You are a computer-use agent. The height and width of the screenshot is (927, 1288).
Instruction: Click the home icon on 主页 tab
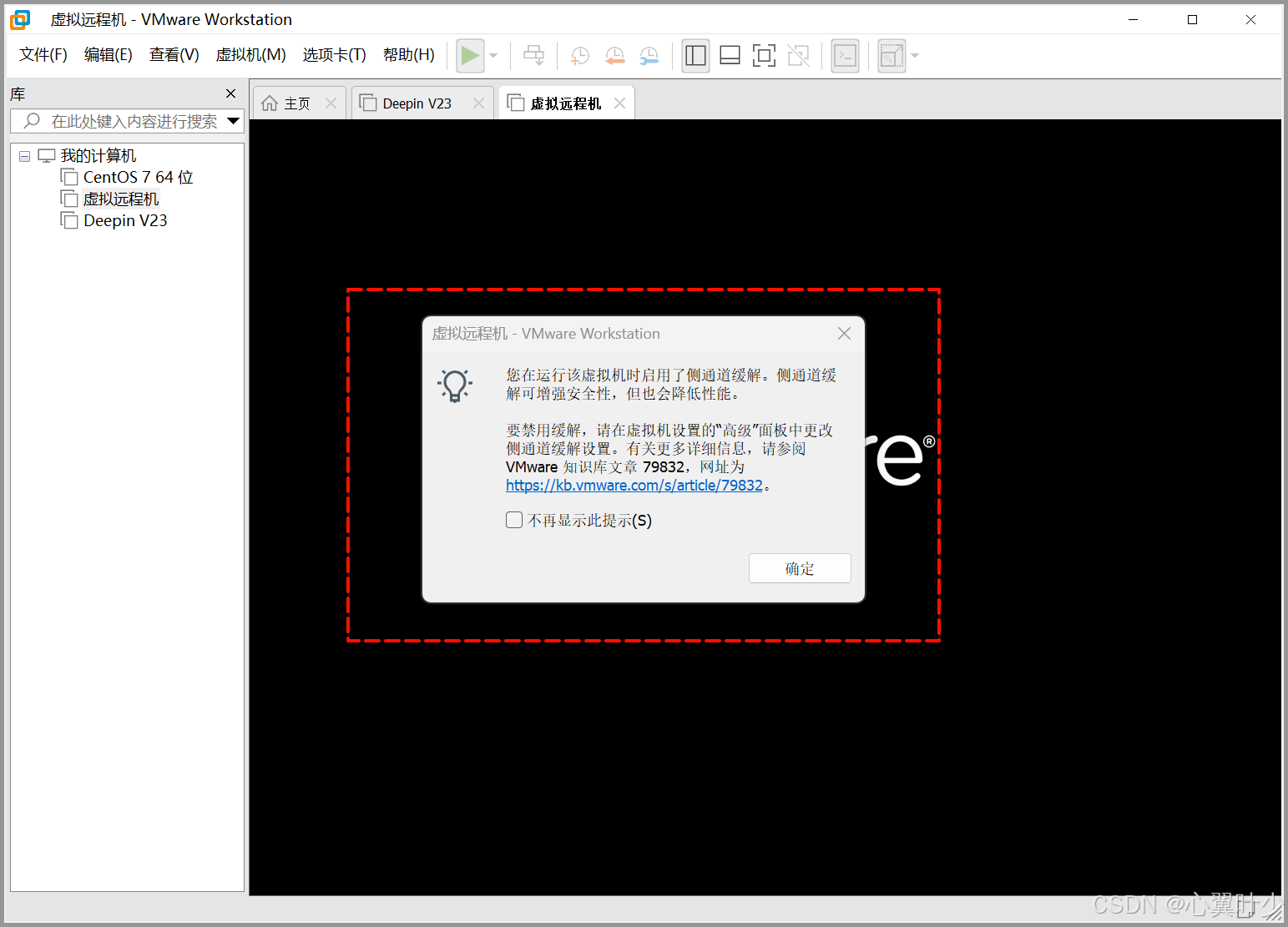(270, 103)
